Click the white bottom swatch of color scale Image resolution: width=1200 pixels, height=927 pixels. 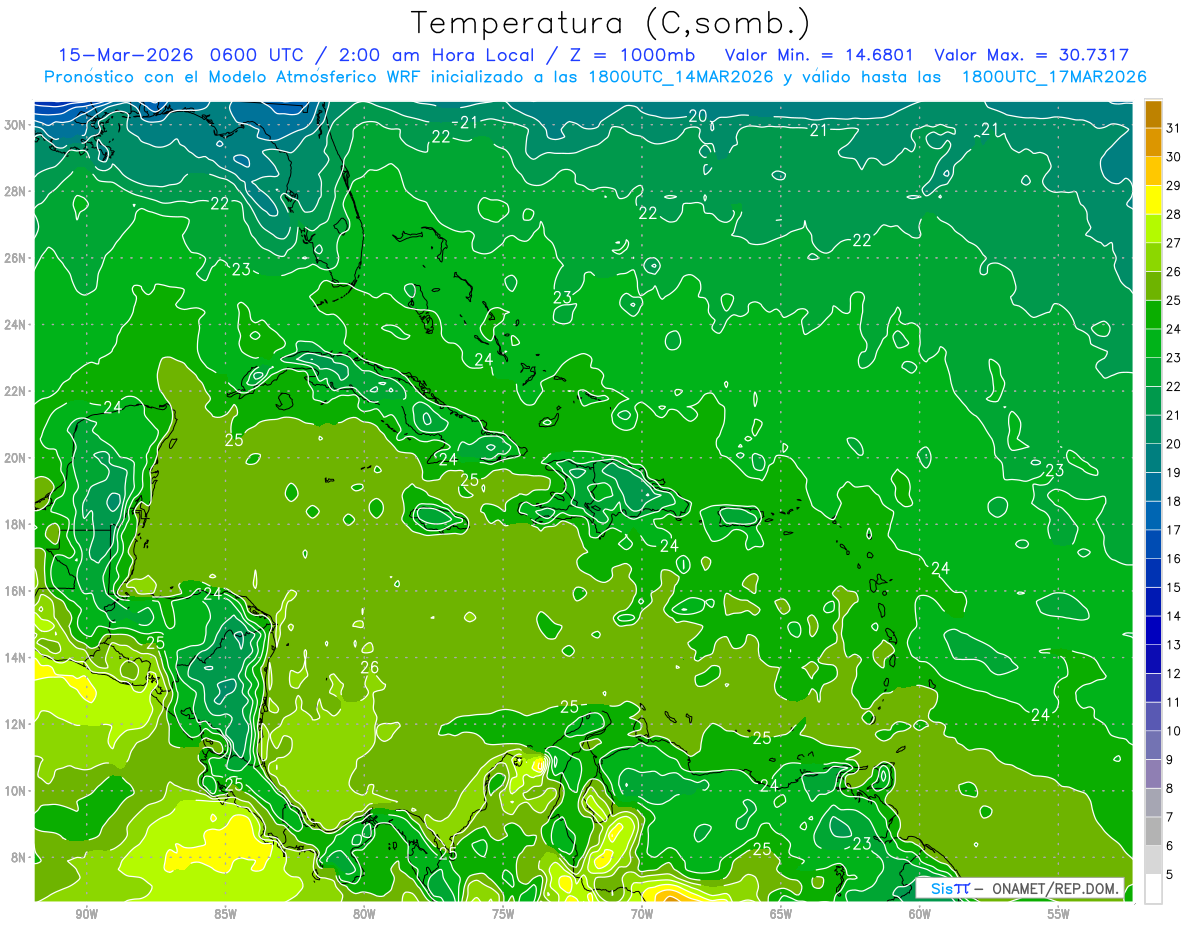[x=1153, y=889]
